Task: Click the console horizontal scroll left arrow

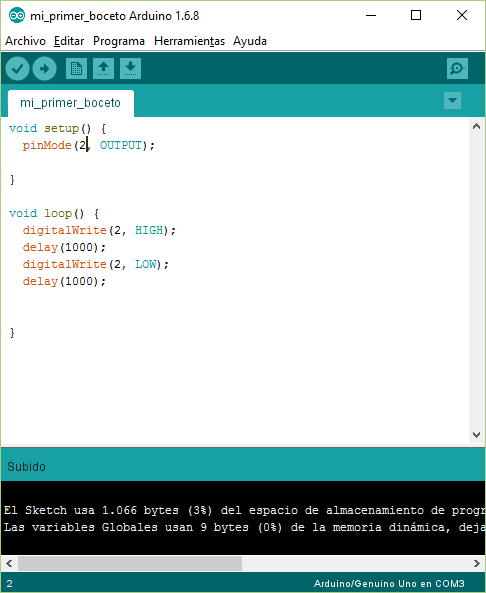Action: pyautogui.click(x=9, y=564)
